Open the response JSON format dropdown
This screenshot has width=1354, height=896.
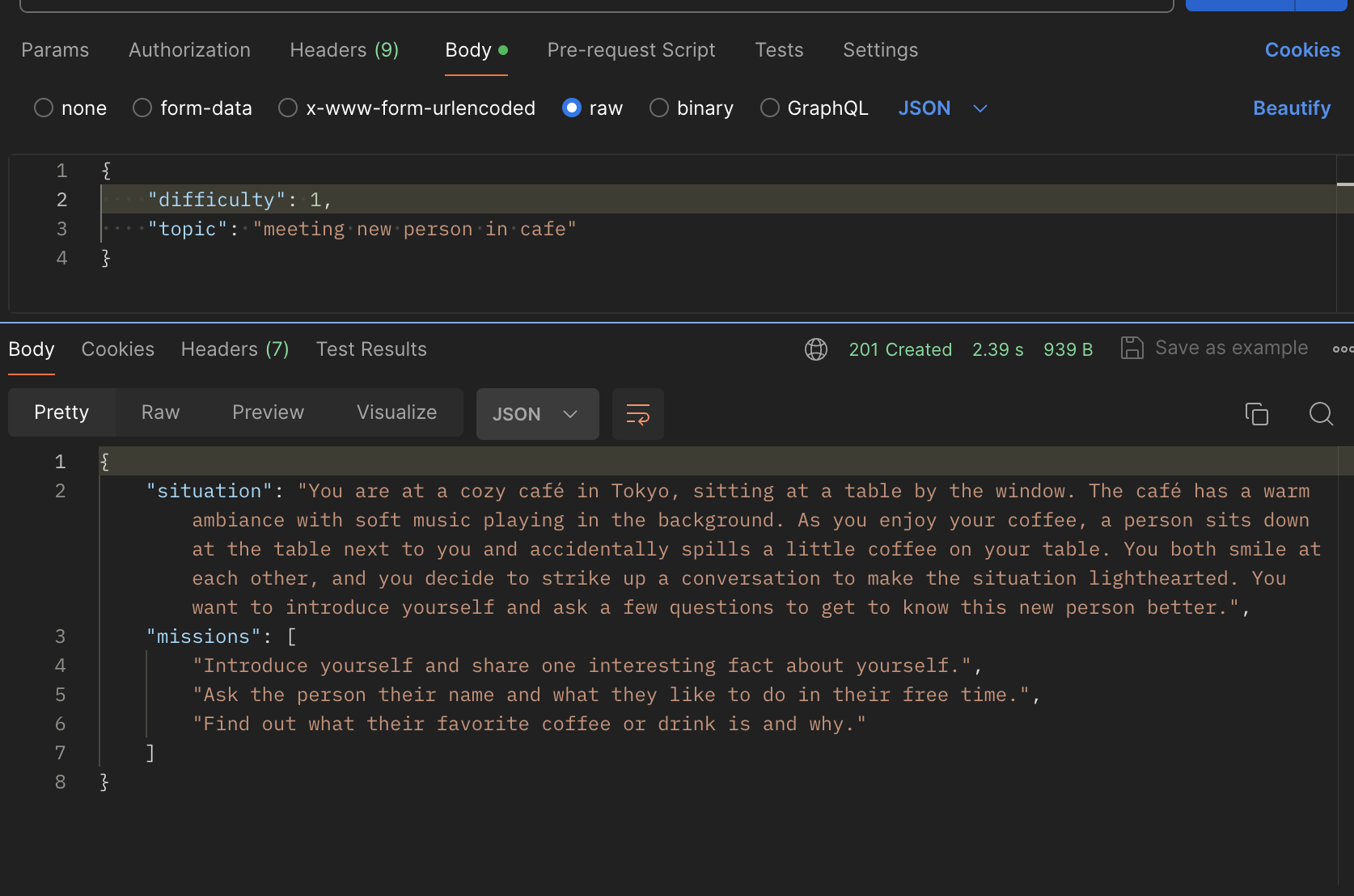(538, 414)
